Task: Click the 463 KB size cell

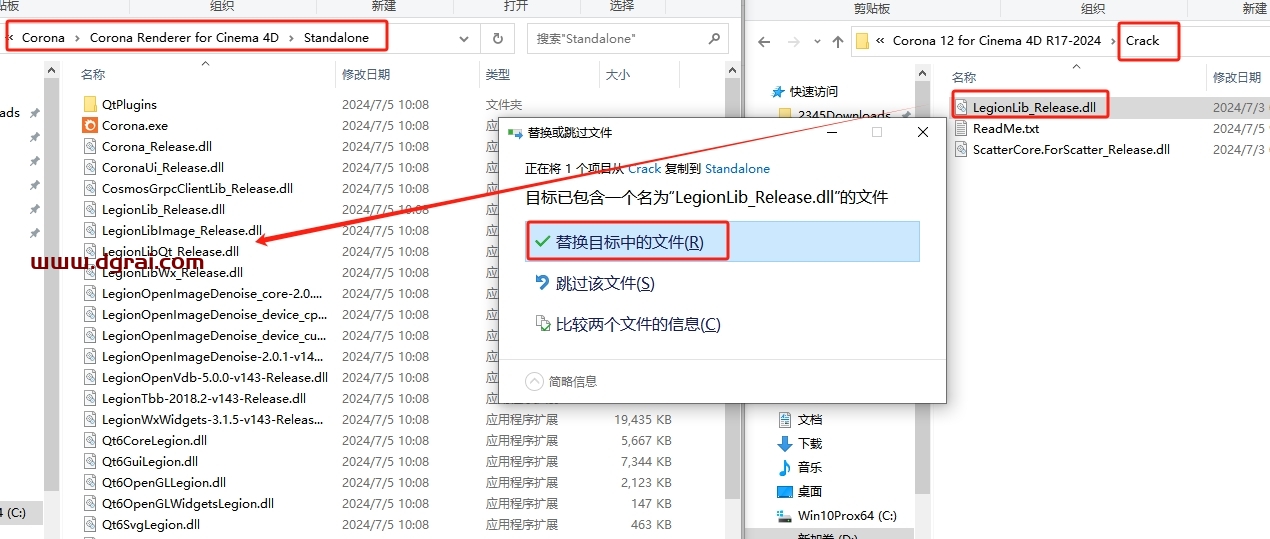Action: [x=651, y=524]
